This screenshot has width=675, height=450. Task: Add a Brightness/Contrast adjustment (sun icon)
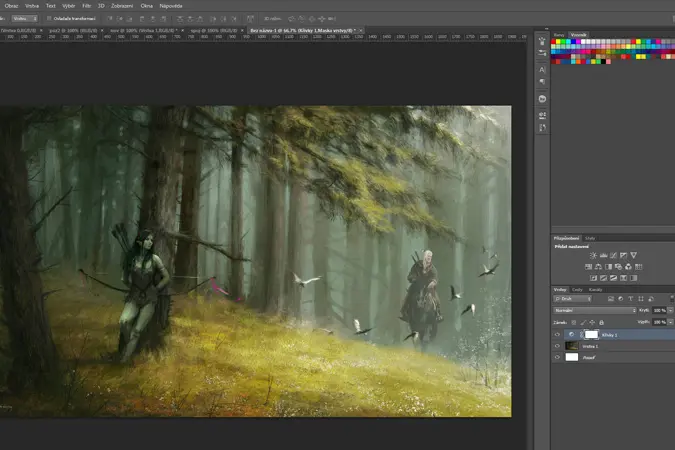click(593, 255)
